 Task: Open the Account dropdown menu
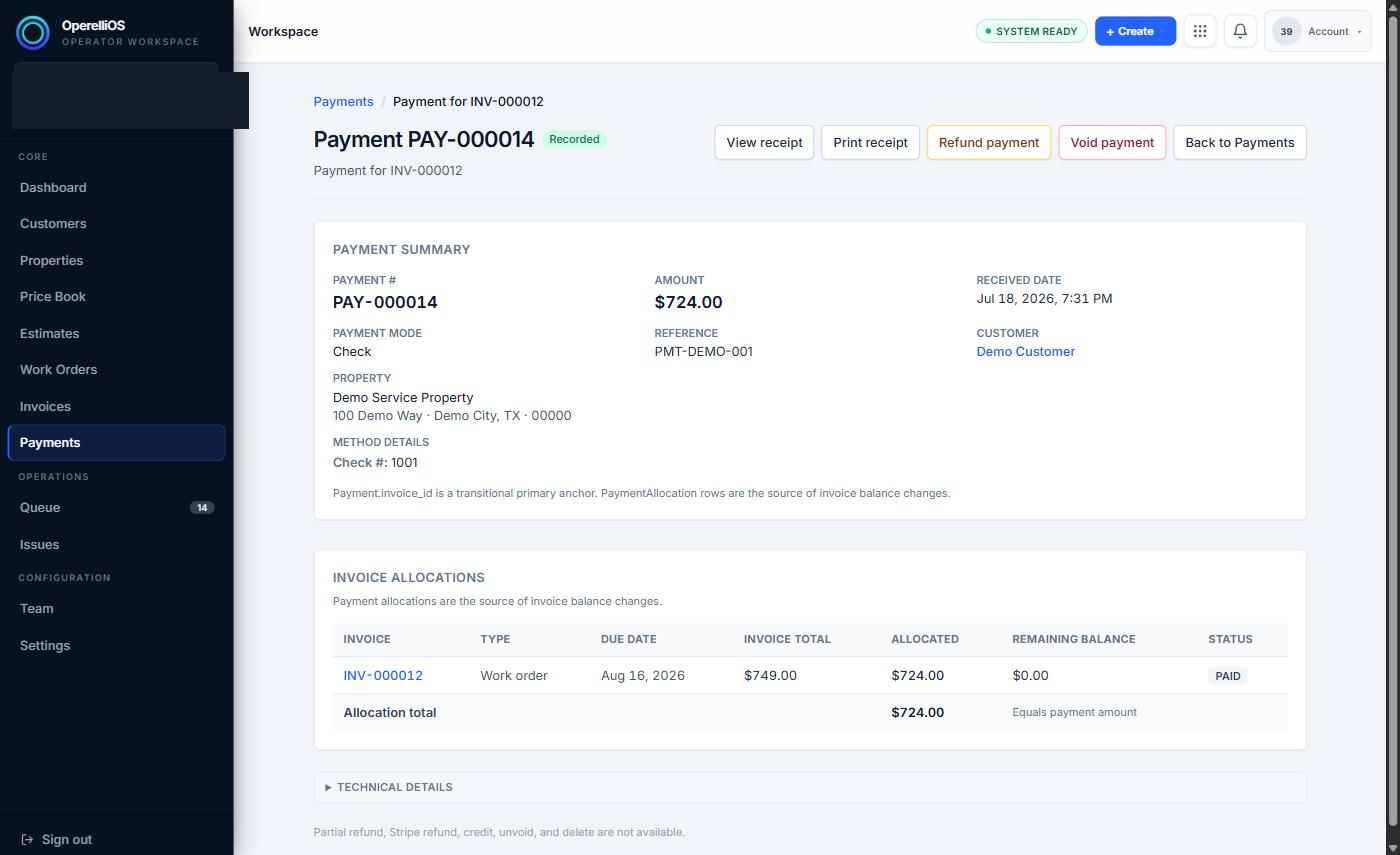[1317, 31]
